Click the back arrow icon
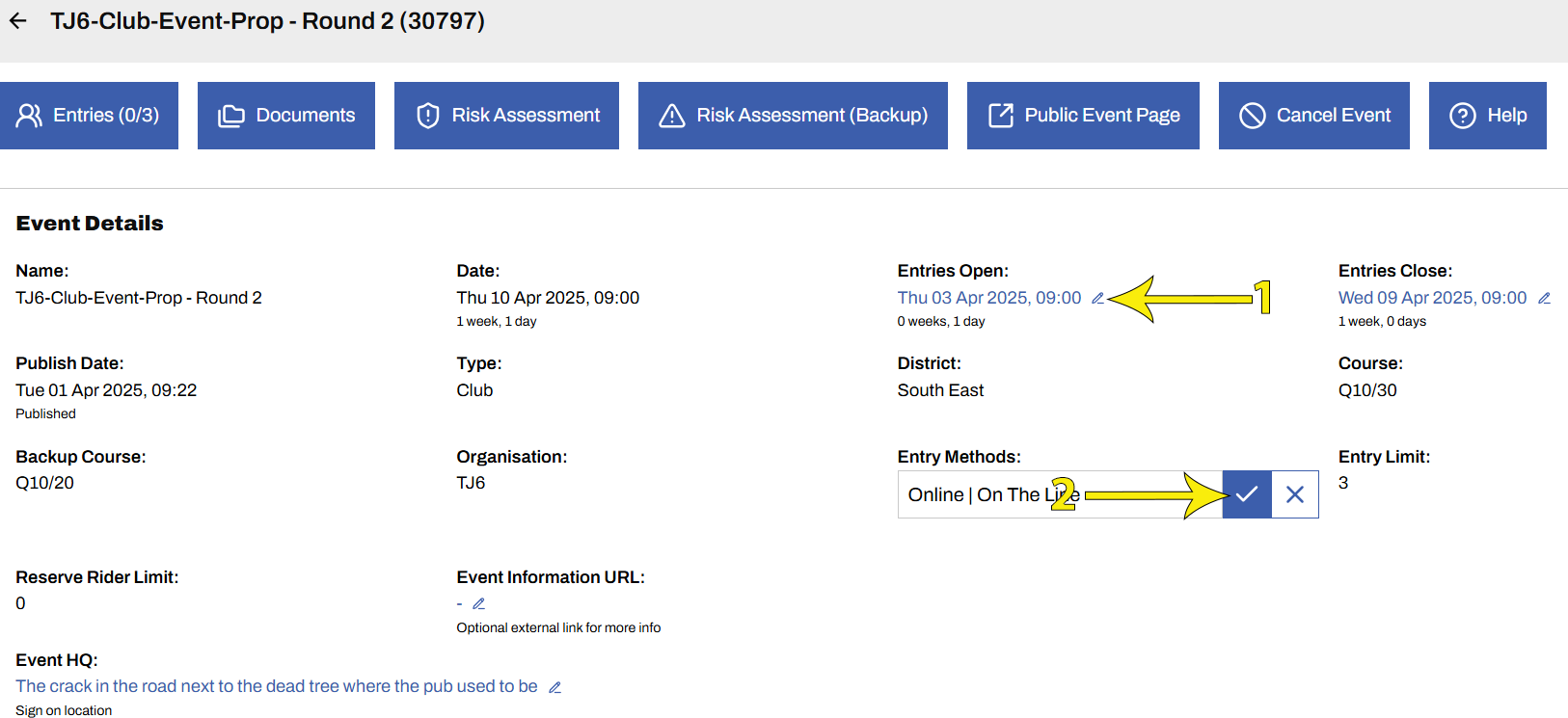The image size is (1568, 718). tap(18, 21)
